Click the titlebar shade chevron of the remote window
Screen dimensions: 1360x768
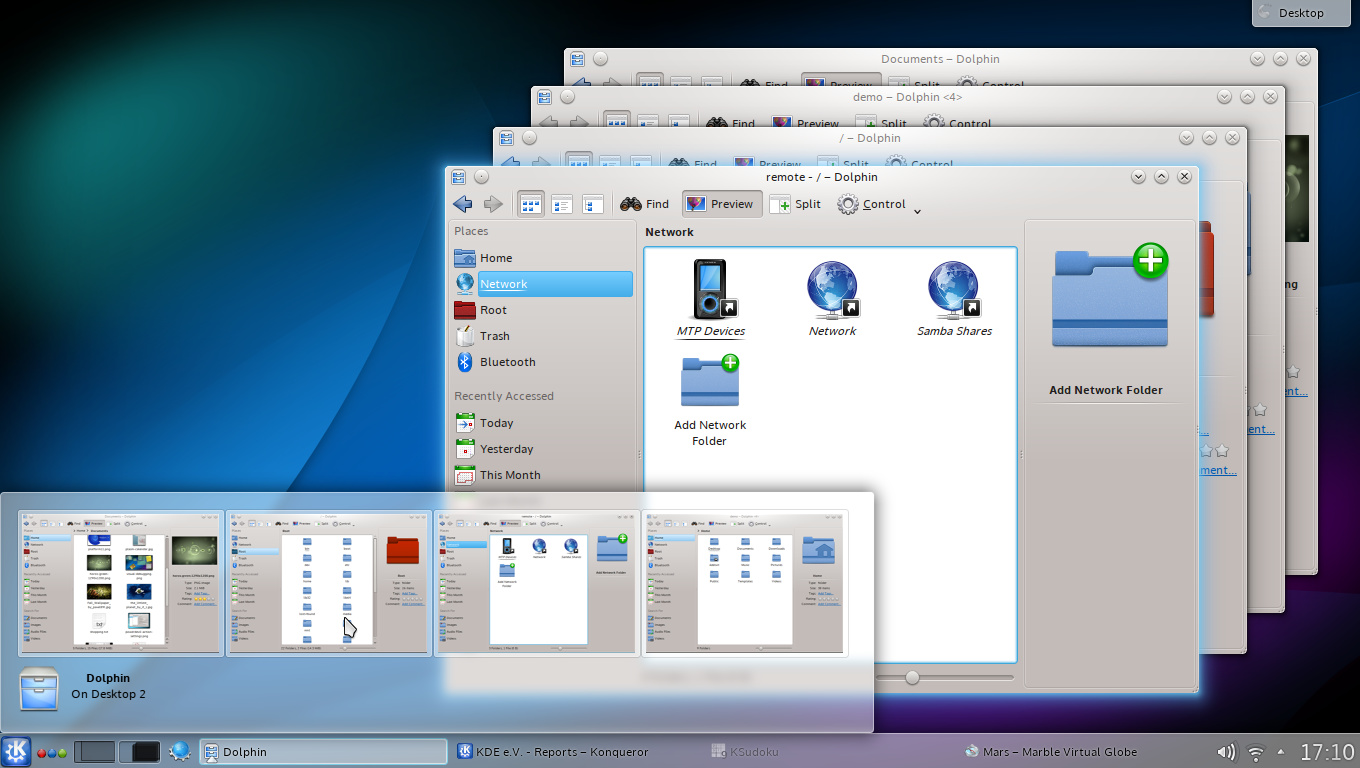[x=1138, y=176]
